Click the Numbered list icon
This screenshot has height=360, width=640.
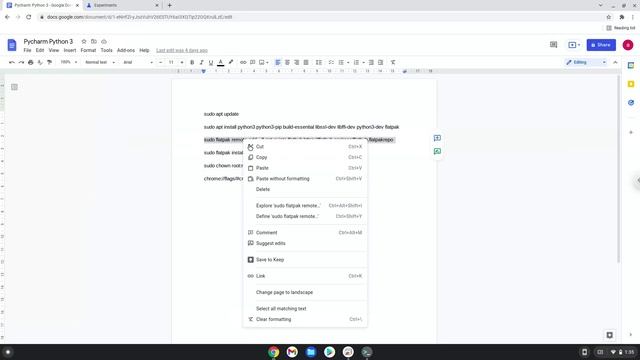tap(356, 62)
